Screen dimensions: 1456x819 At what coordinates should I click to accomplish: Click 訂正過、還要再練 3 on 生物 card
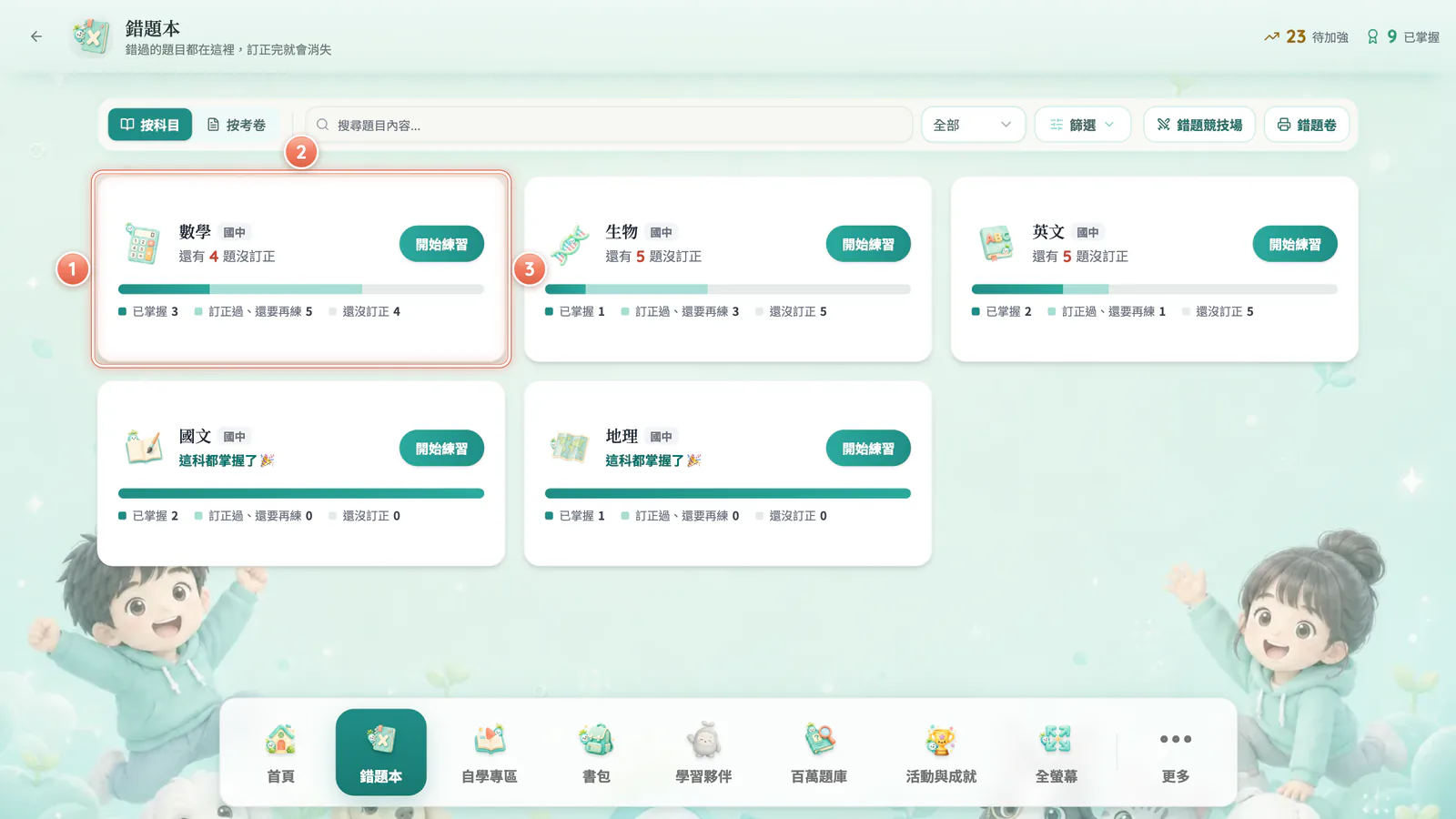tap(680, 311)
